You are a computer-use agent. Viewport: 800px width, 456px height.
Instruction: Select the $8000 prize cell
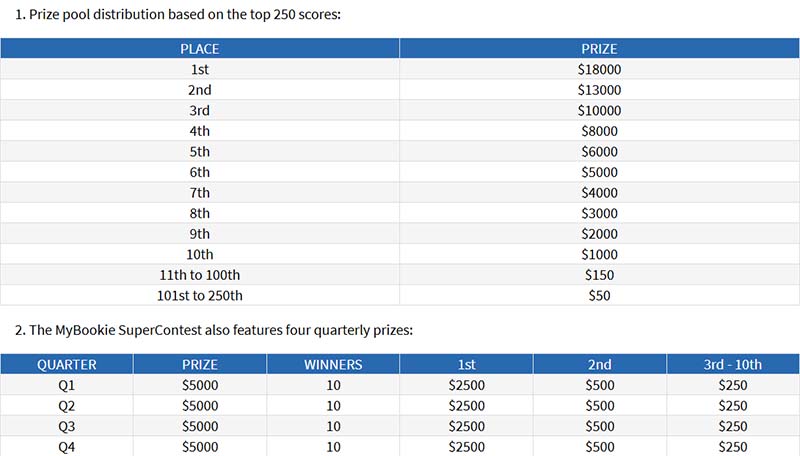coord(599,131)
